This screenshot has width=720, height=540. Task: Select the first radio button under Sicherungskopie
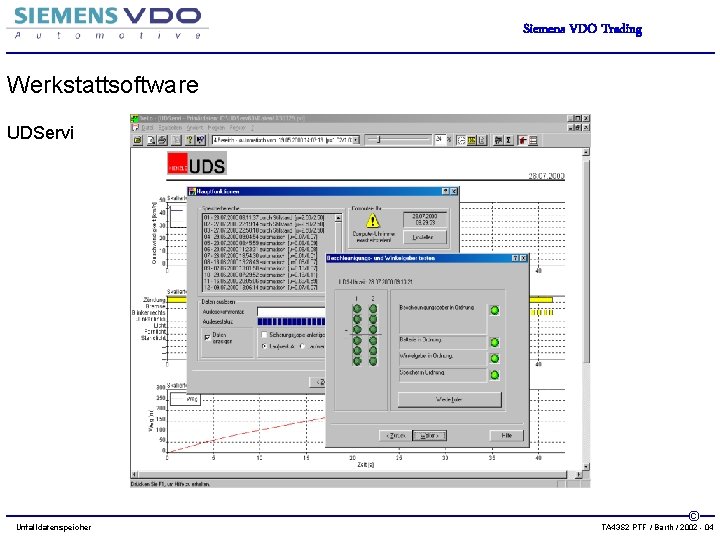tap(264, 346)
